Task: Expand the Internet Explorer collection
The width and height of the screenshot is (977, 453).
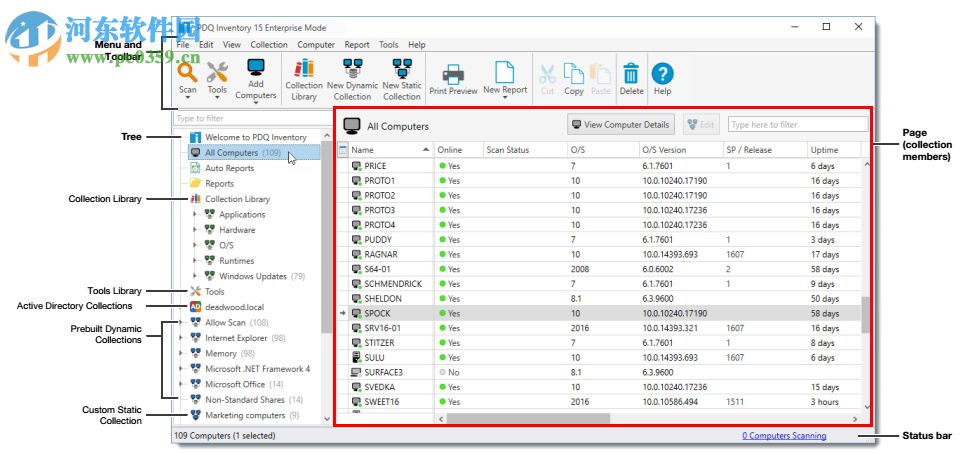Action: click(x=181, y=338)
